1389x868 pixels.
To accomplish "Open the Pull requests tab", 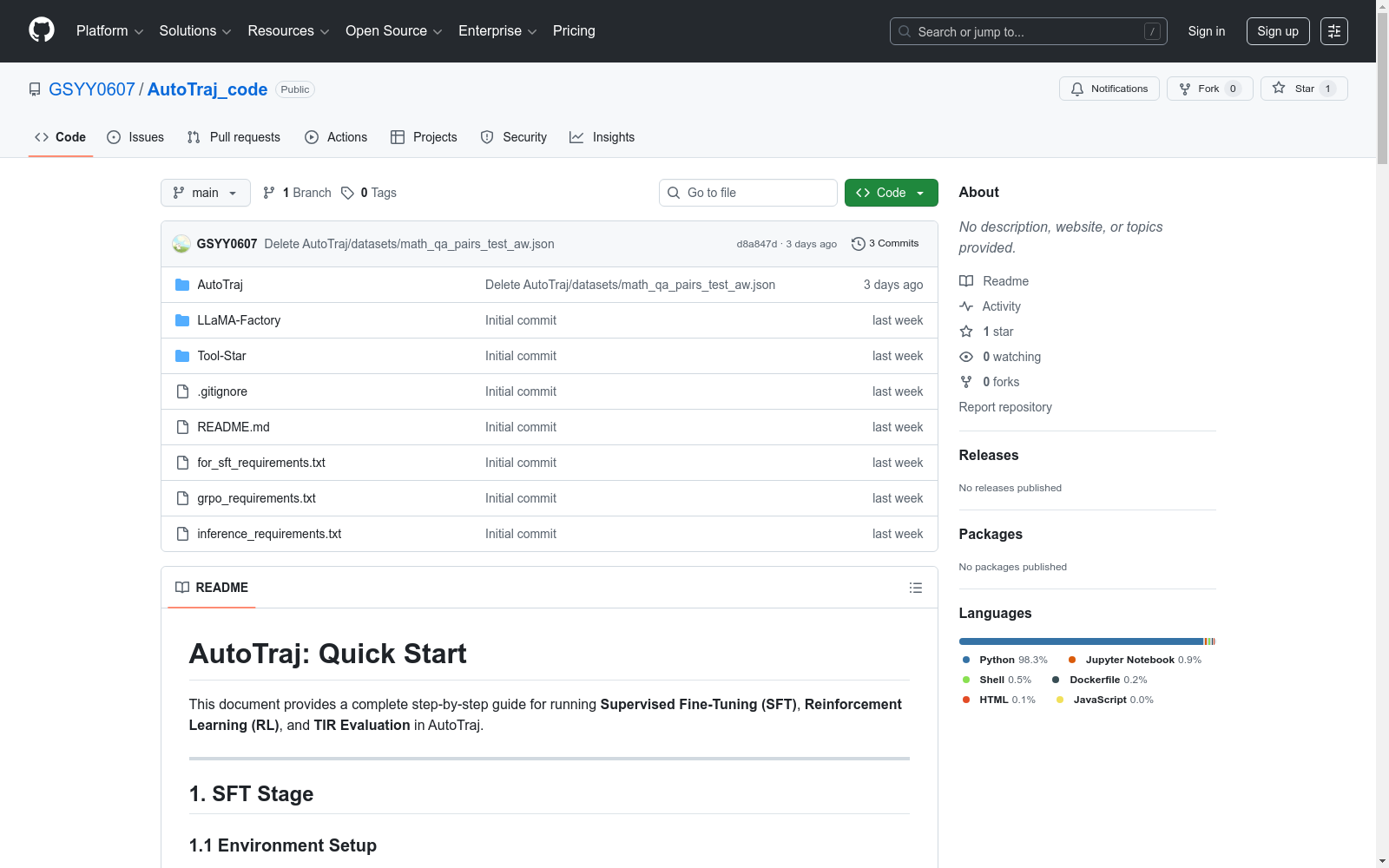I will click(x=234, y=137).
